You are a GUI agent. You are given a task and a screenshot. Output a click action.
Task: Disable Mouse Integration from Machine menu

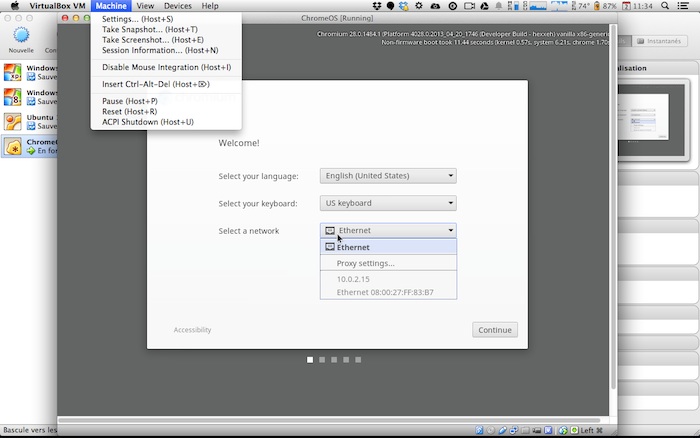166,67
